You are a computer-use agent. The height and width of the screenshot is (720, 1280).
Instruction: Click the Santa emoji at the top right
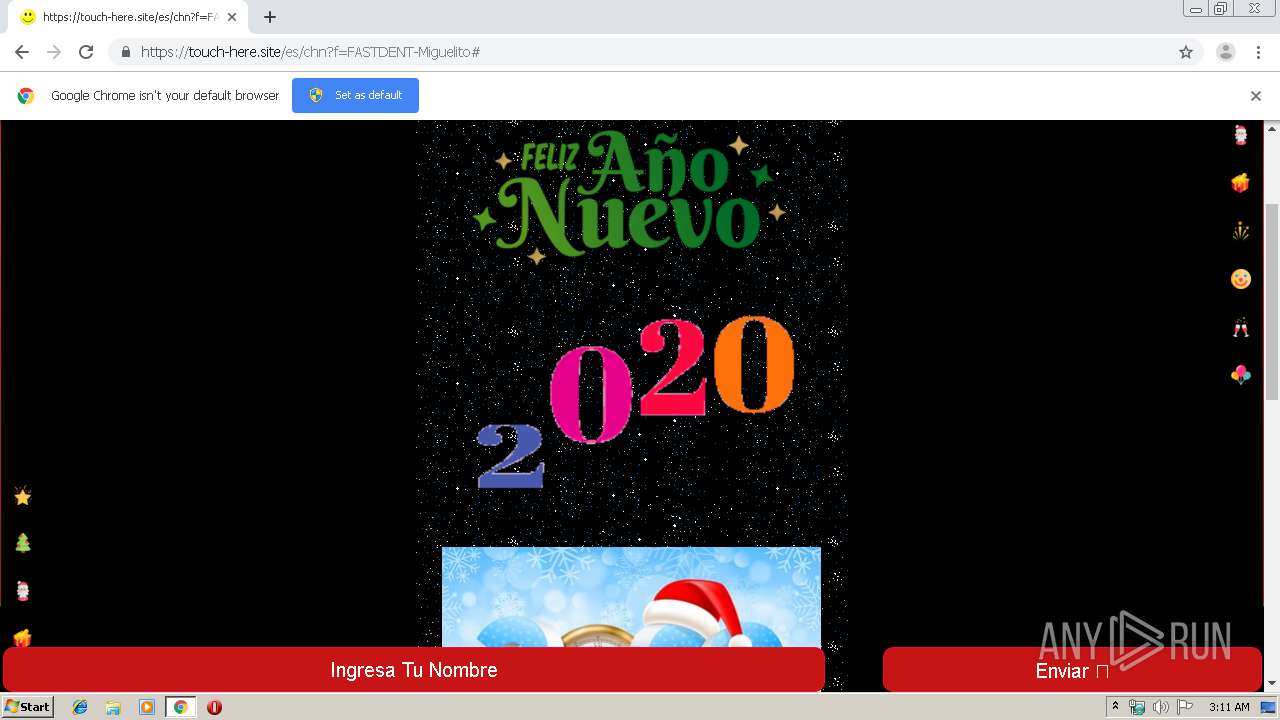point(1240,135)
